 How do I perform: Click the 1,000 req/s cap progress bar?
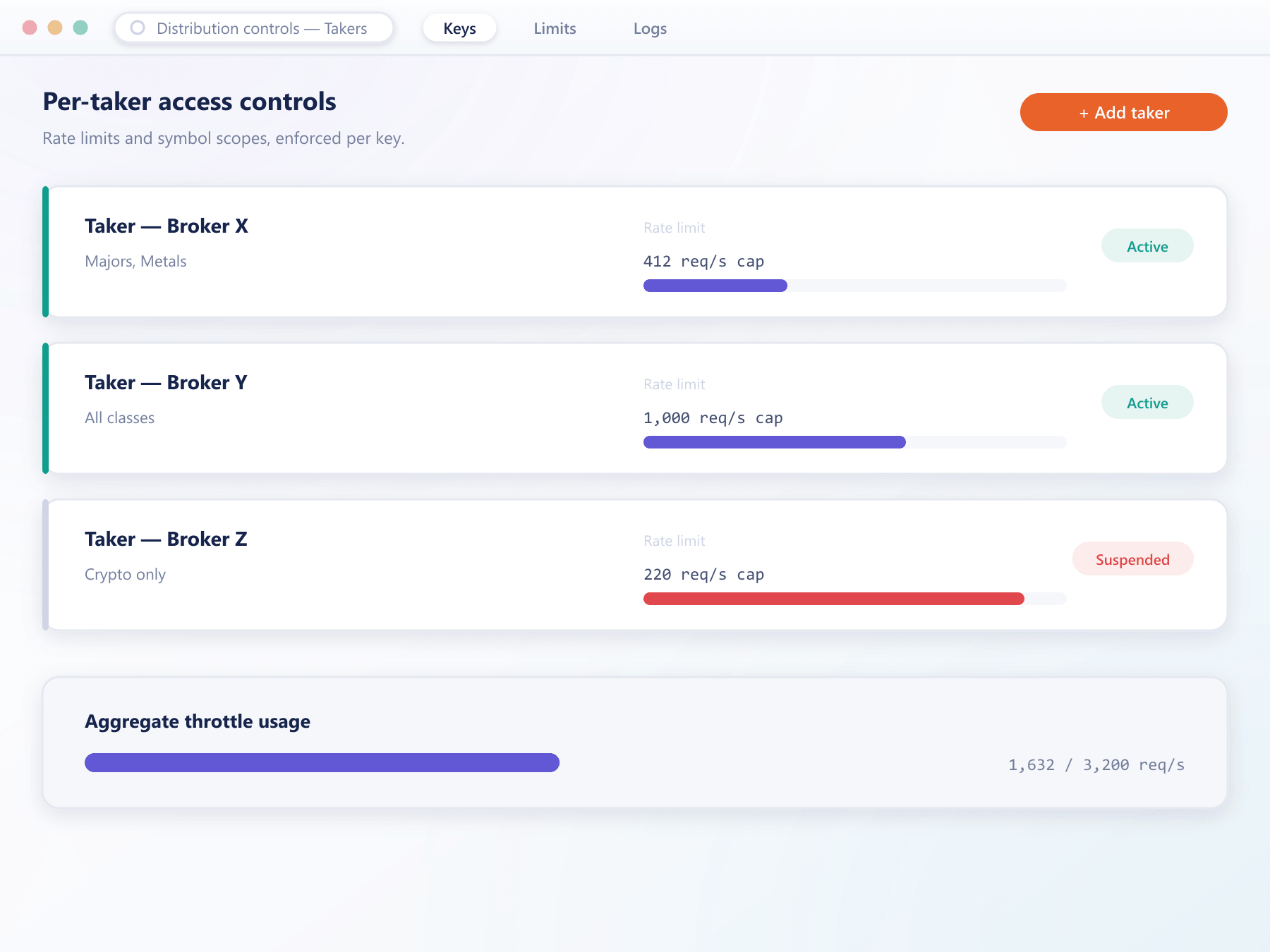click(x=854, y=442)
